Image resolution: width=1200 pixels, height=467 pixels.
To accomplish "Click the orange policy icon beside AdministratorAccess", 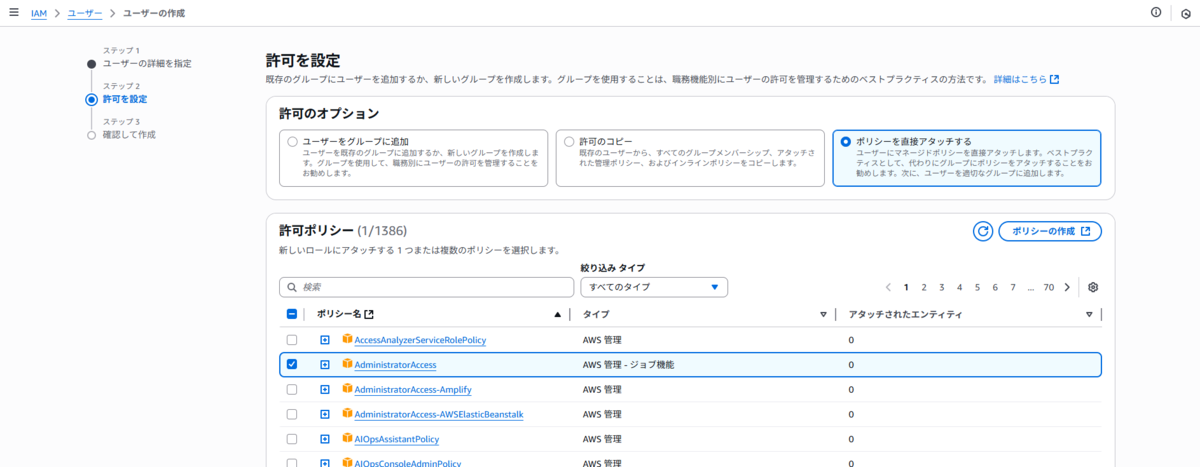I will pos(348,364).
